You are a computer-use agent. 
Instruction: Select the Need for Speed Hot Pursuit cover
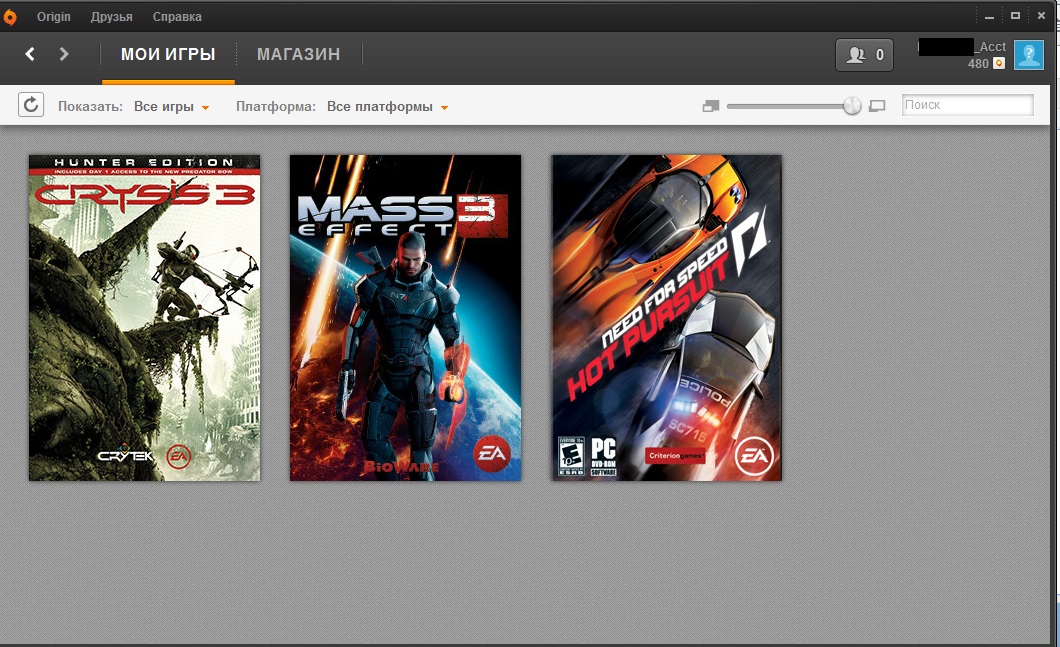(x=667, y=318)
